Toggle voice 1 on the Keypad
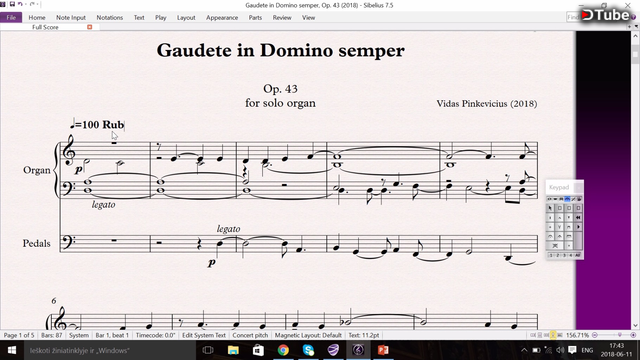 coord(551,256)
